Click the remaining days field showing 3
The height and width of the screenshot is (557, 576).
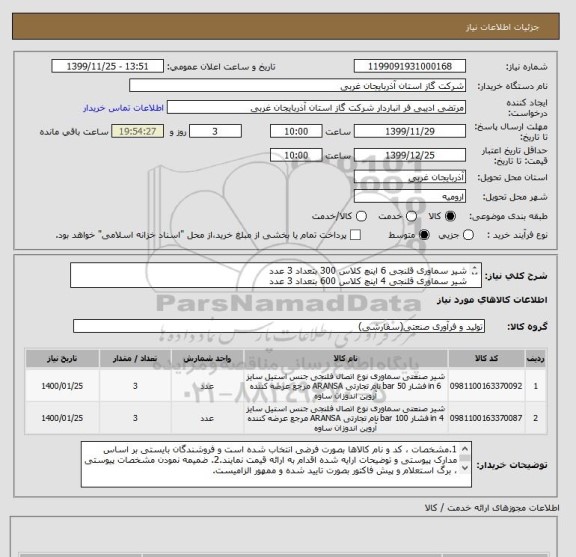point(215,131)
